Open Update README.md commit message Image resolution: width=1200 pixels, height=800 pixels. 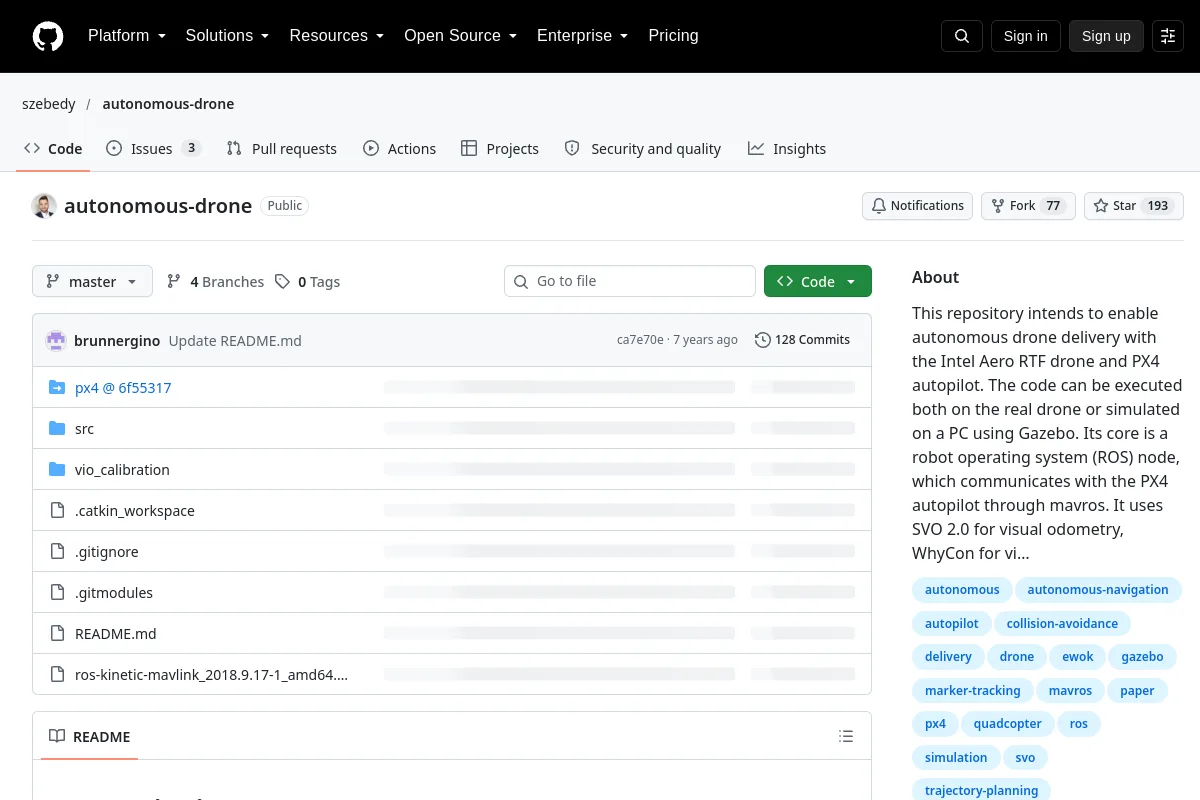(235, 341)
